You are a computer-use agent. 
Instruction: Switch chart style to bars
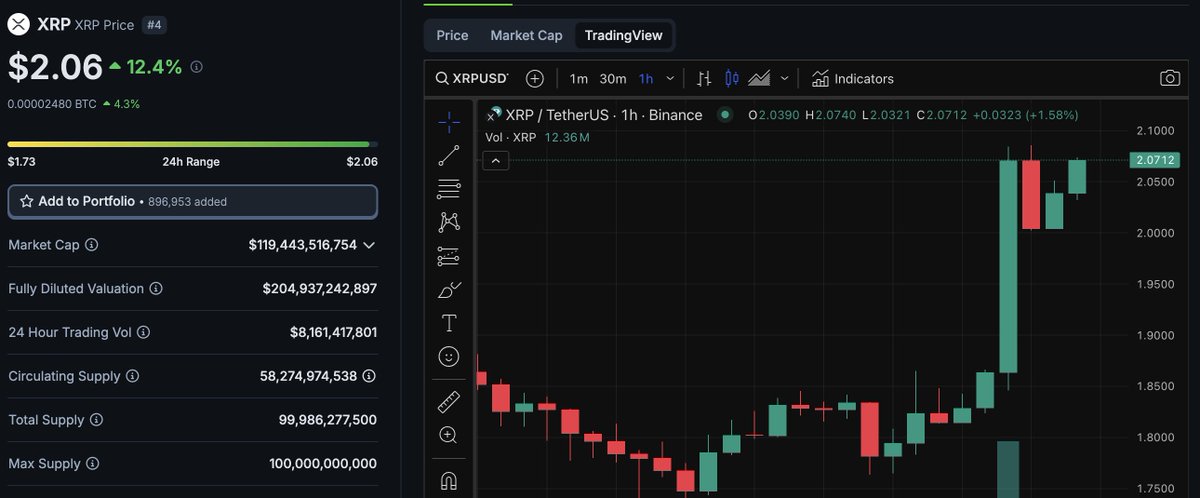click(x=704, y=78)
